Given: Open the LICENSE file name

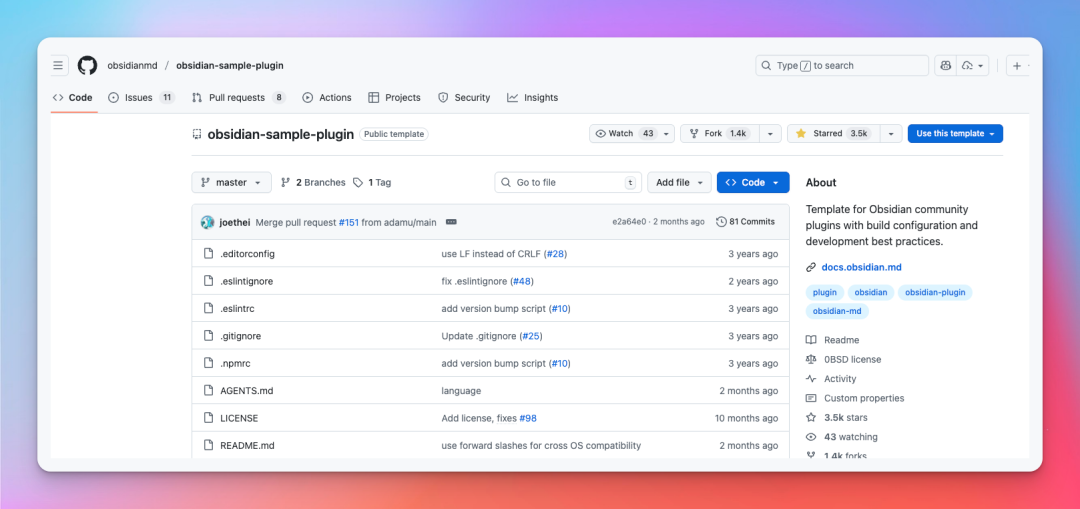Looking at the screenshot, I should click(x=239, y=418).
